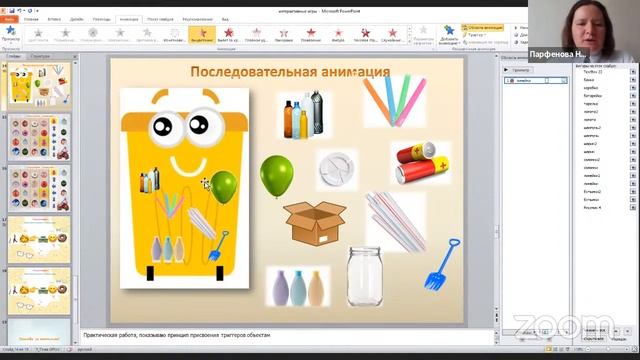640x360 pixels.
Task: Click the Redo icon in Quick Access toolbar
Action: click(30, 11)
